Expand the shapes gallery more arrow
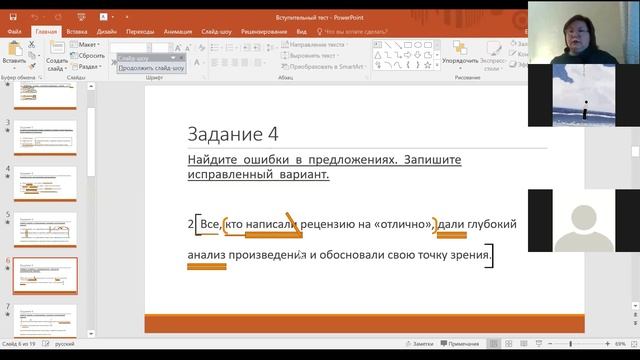This screenshot has height=360, width=640. point(437,65)
